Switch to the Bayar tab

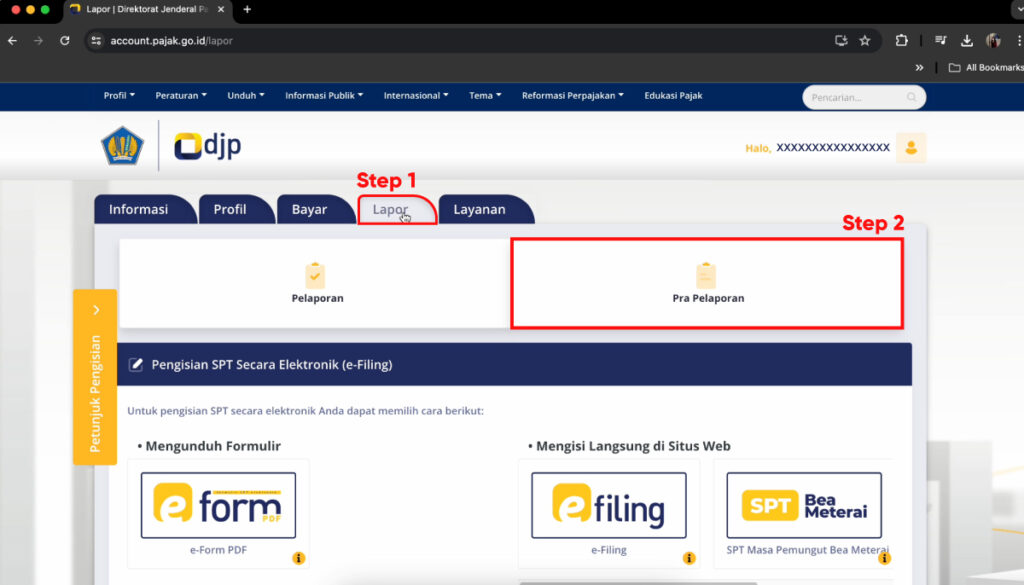point(309,210)
